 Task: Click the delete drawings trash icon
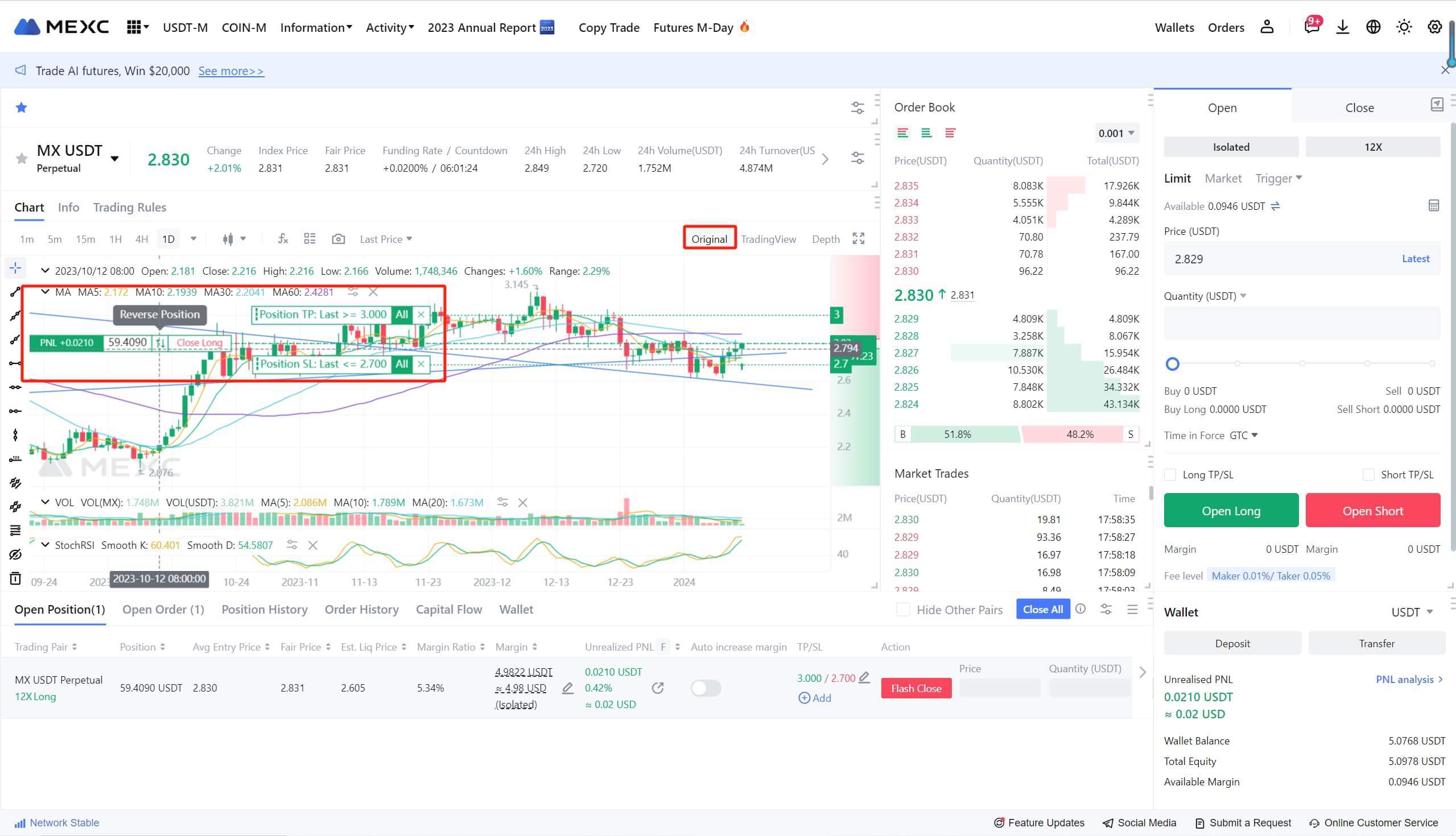click(x=15, y=578)
